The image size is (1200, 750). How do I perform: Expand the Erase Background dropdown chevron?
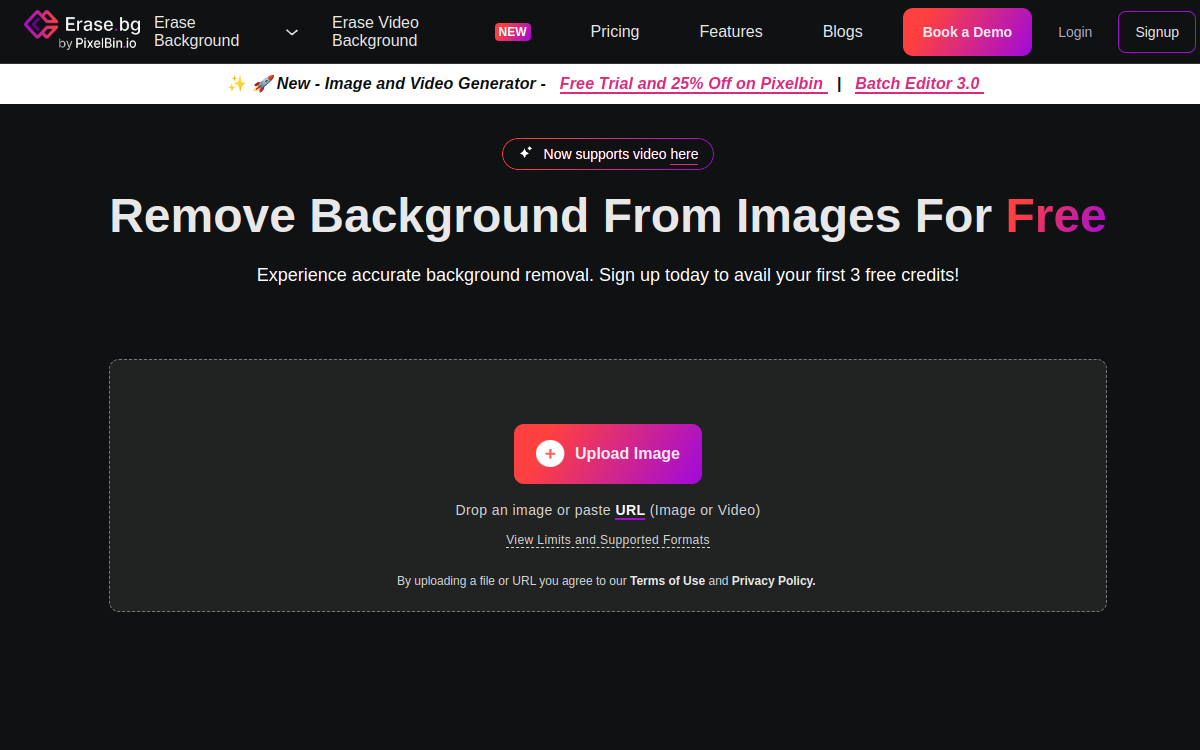pyautogui.click(x=292, y=32)
